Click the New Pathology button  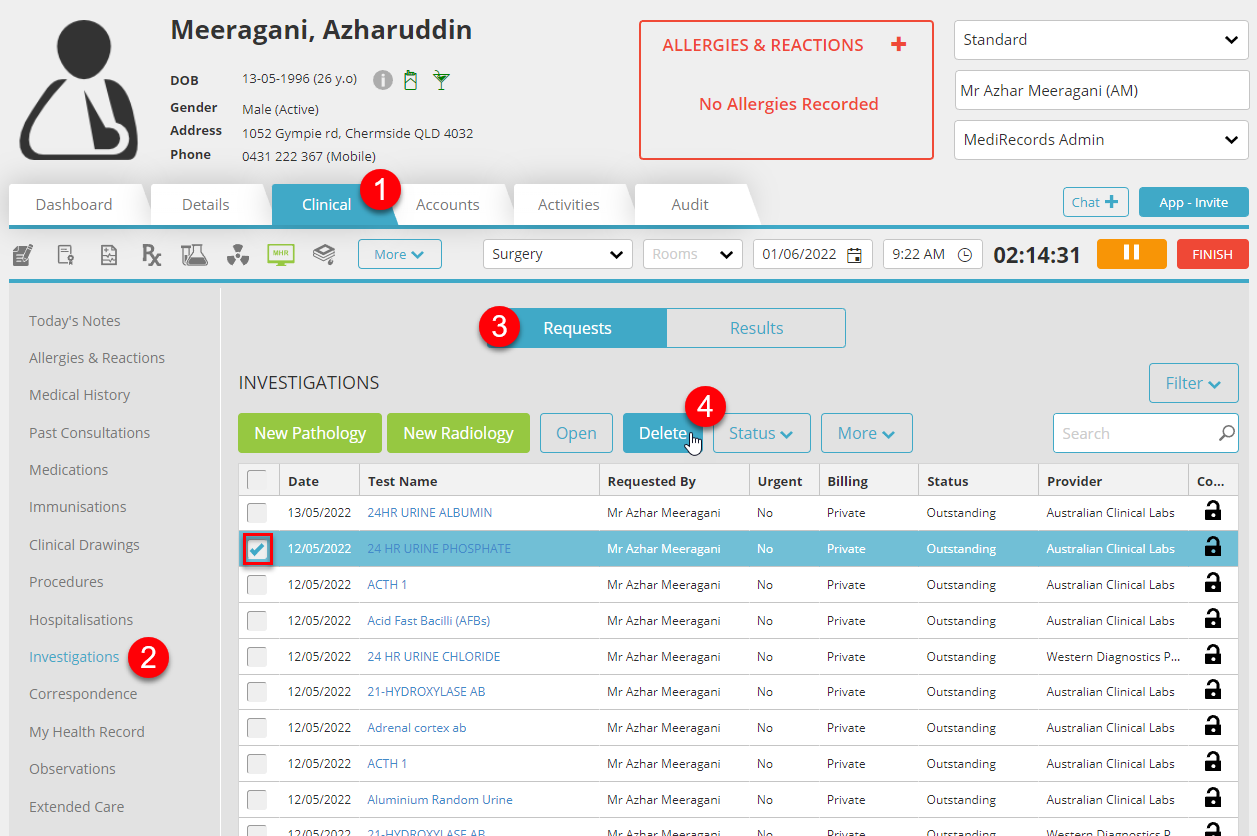tap(310, 433)
